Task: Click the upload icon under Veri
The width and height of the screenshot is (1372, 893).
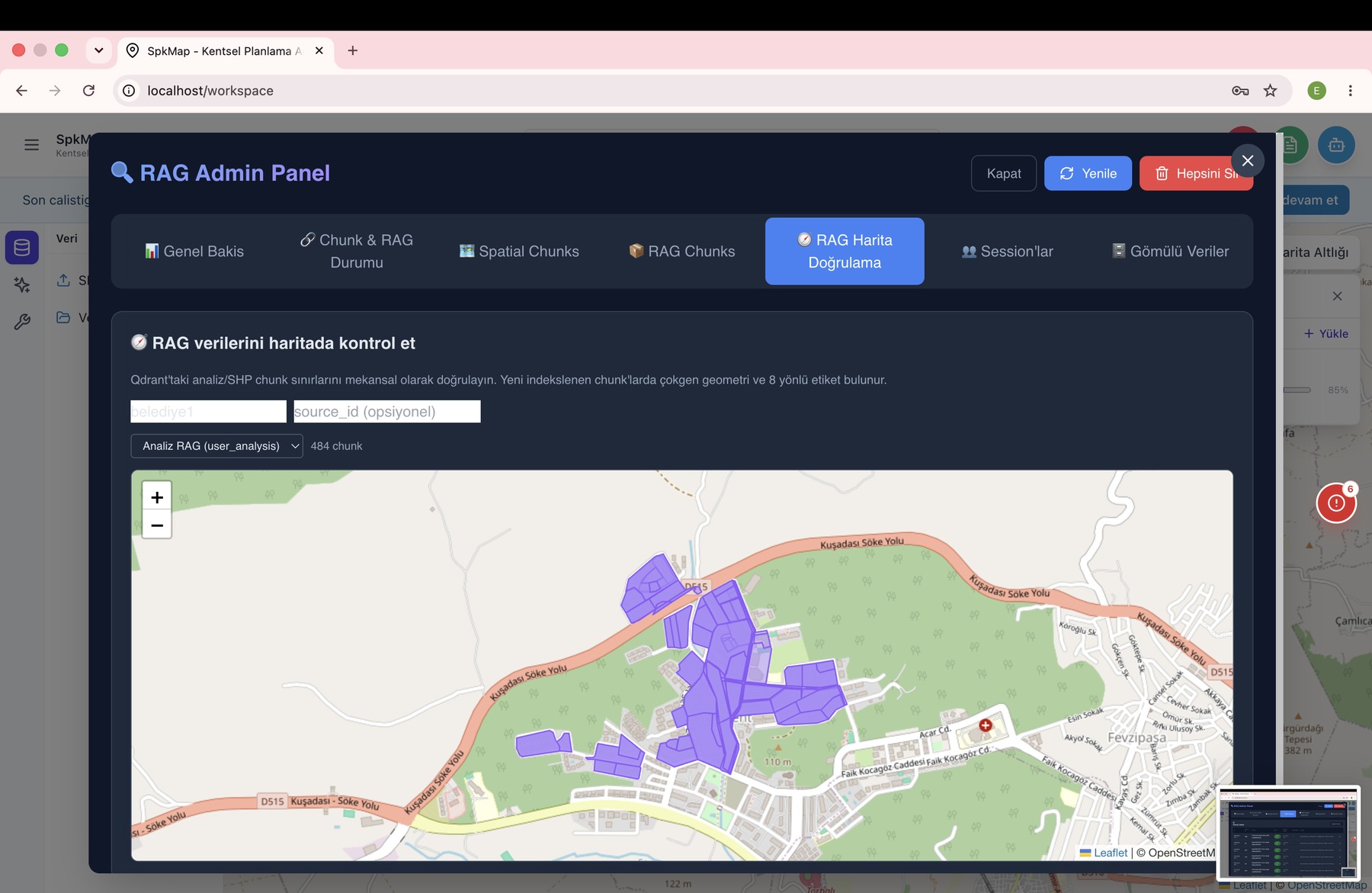Action: coord(63,281)
